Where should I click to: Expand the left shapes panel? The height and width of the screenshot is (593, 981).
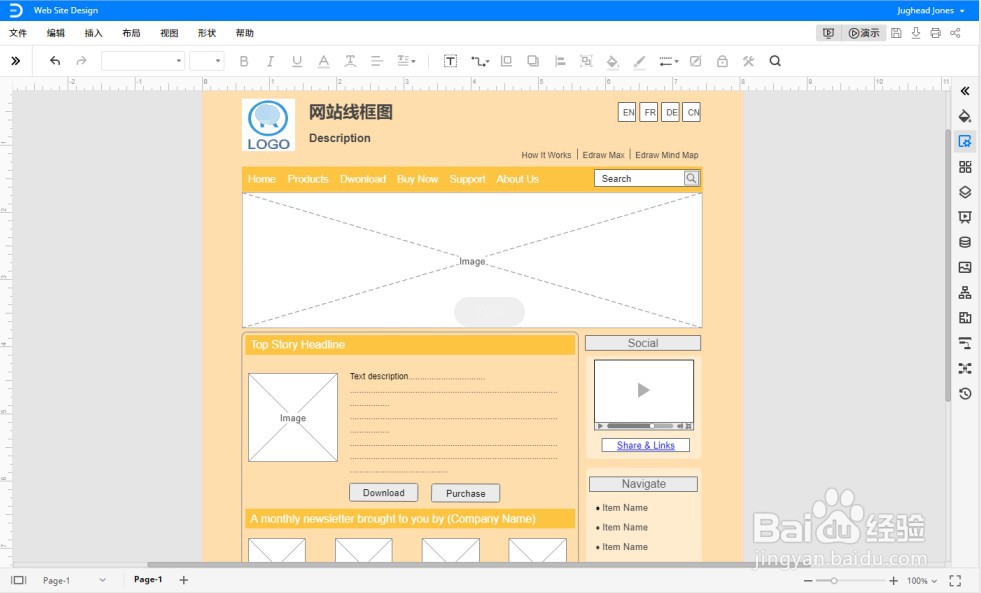pyautogui.click(x=16, y=61)
